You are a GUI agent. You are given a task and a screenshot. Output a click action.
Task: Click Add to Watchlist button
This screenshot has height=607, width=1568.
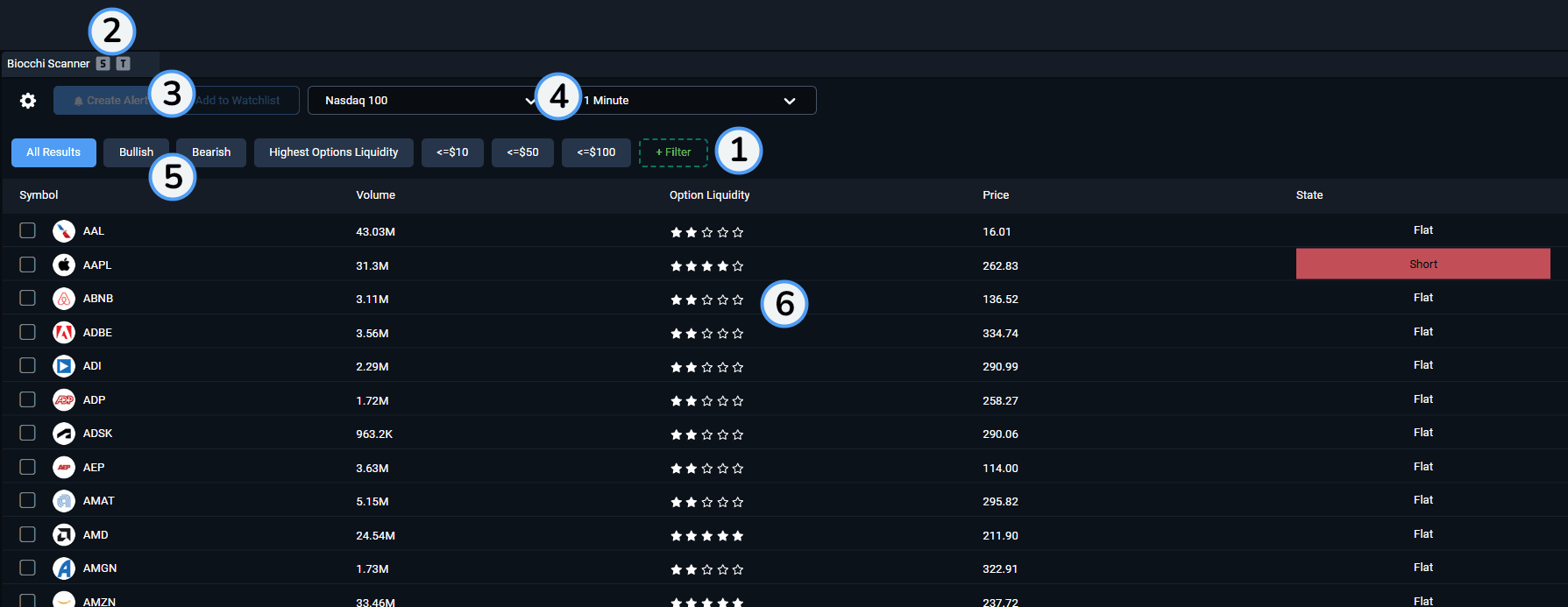coord(237,101)
